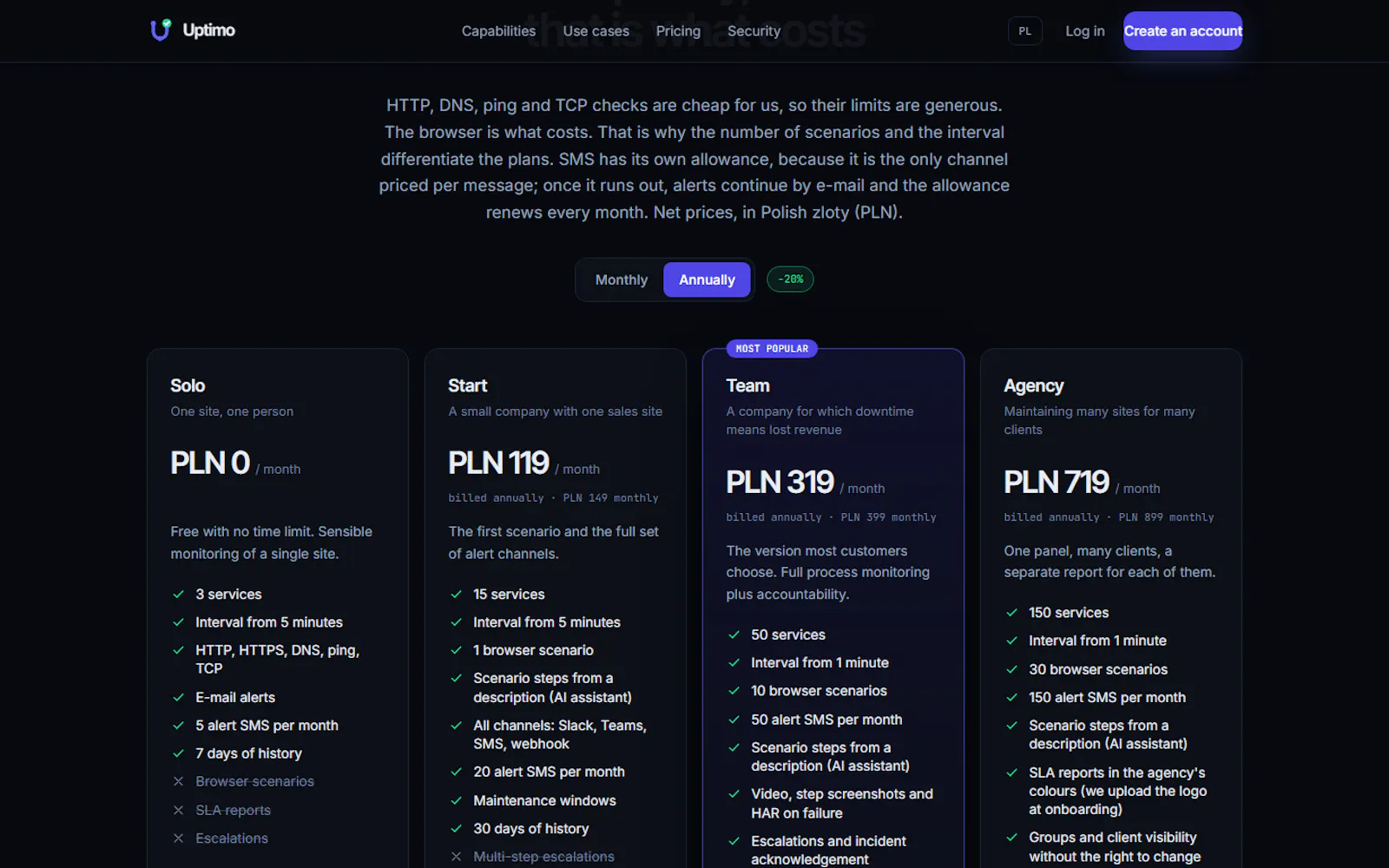Screen dimensions: 1389x868
Task: Click checkmark next to 3 services
Action: pos(178,595)
